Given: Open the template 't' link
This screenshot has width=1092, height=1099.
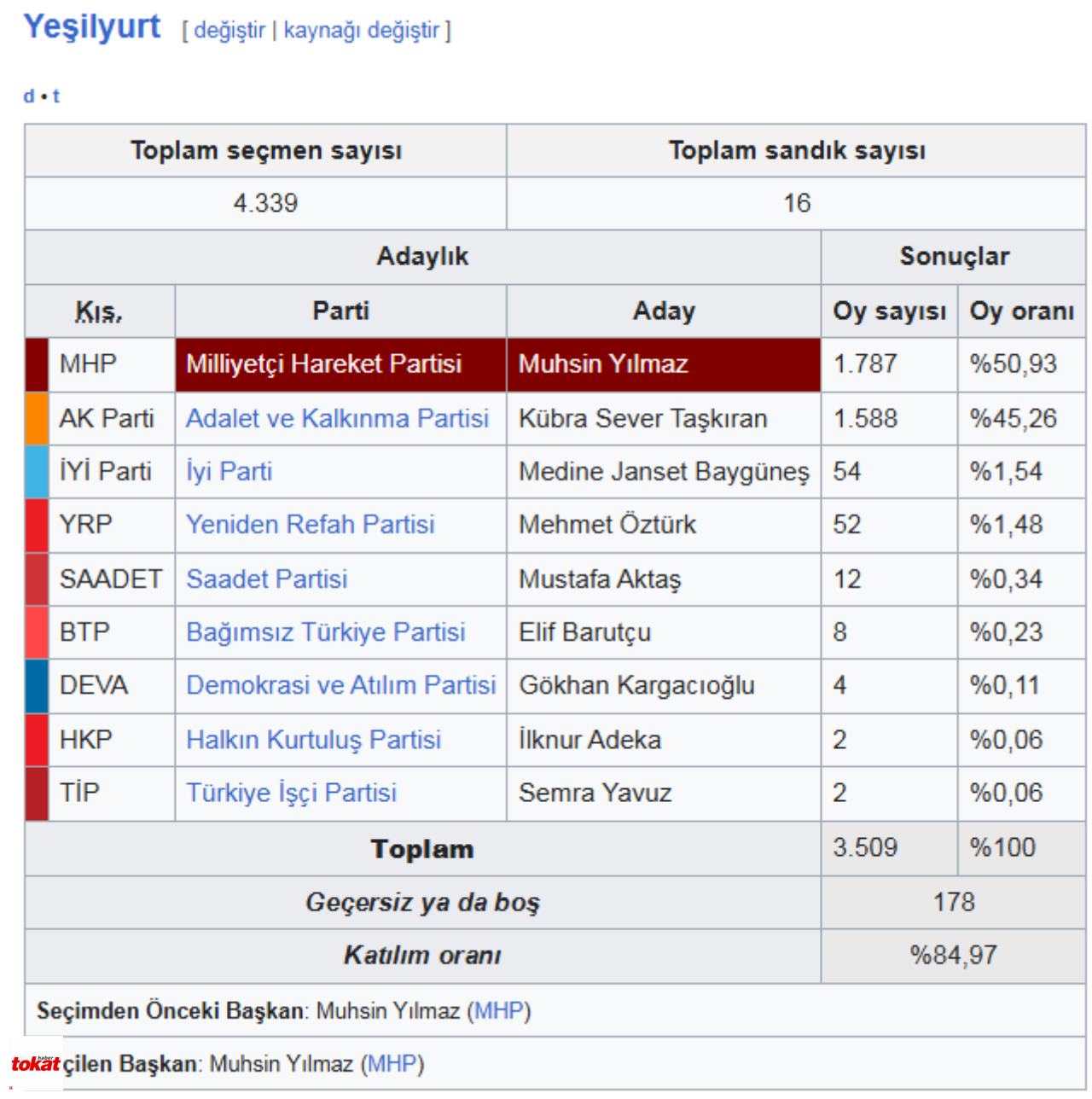Looking at the screenshot, I should (x=56, y=96).
